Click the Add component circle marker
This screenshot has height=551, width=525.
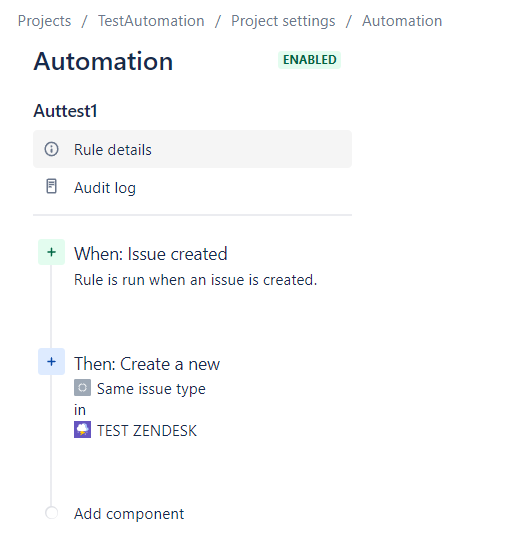(x=51, y=513)
